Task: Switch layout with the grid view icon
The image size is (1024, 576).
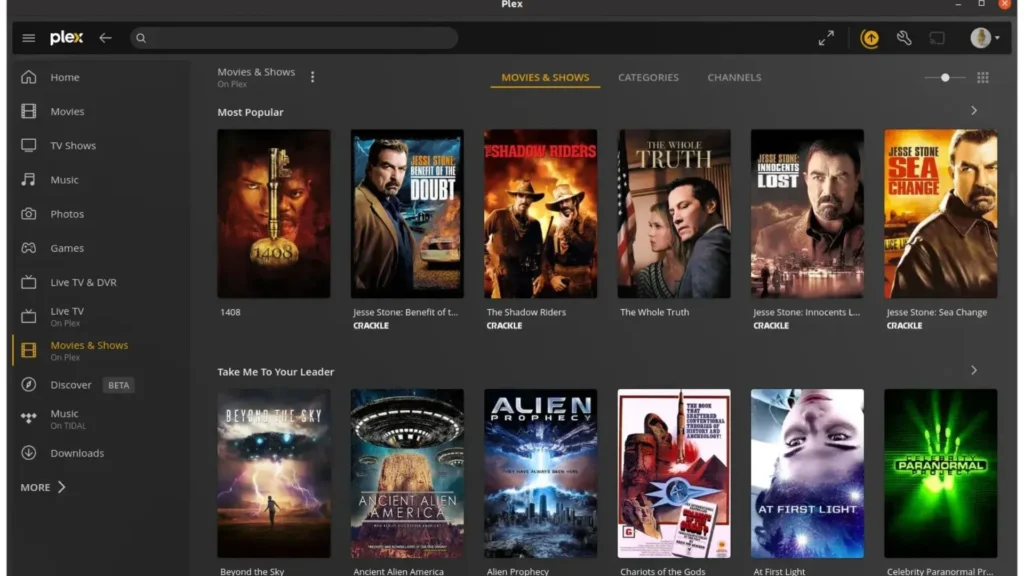Action: [982, 77]
